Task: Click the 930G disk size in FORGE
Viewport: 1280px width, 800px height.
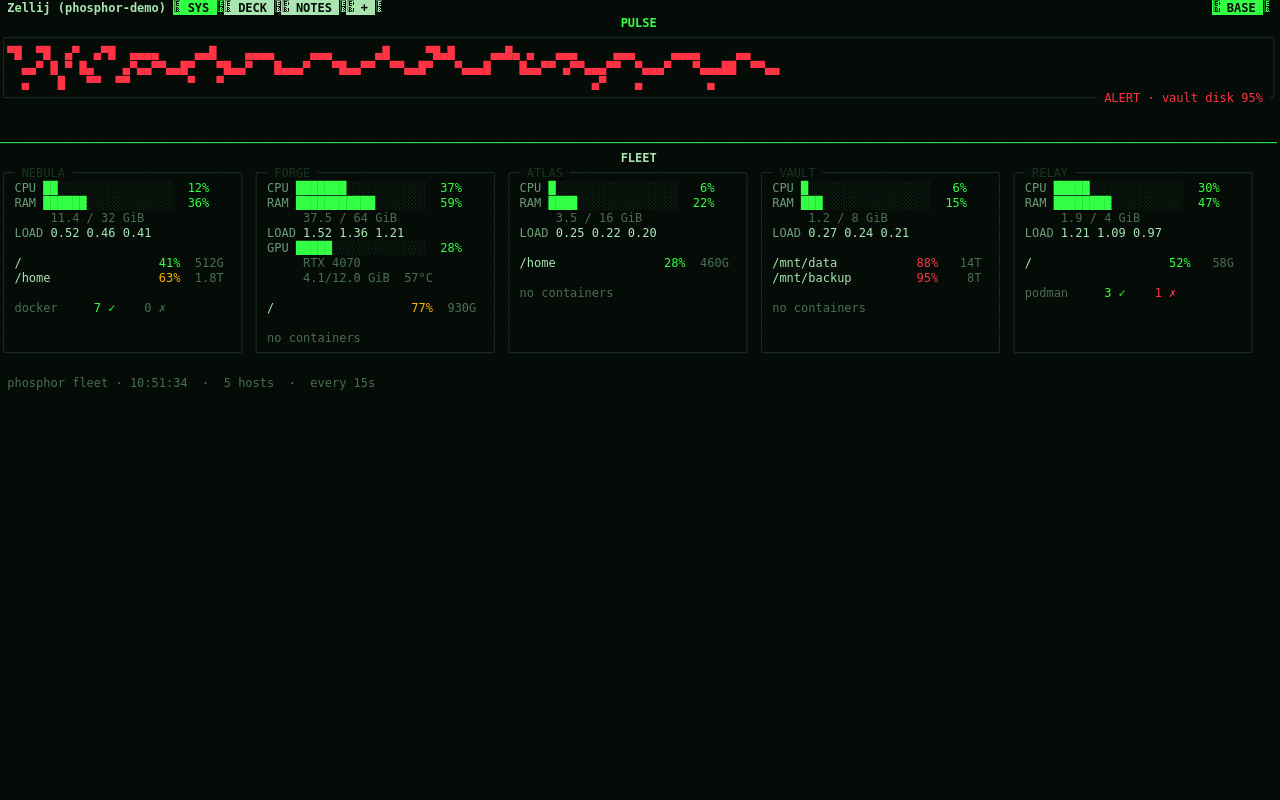Action: pyautogui.click(x=462, y=308)
